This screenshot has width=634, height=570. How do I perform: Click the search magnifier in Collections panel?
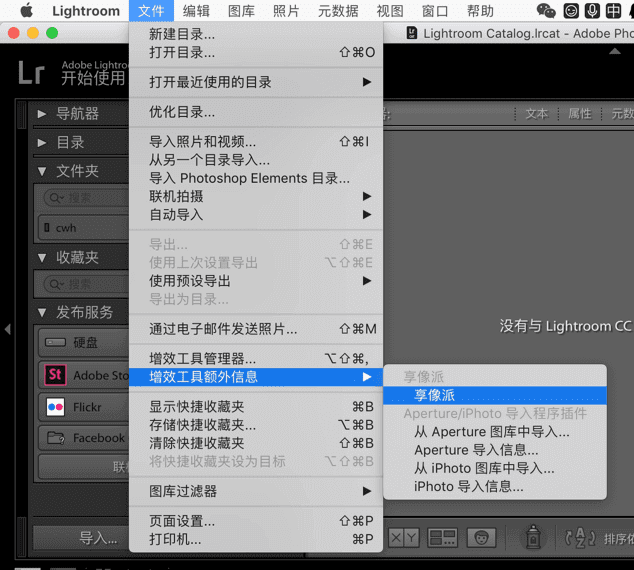tap(55, 284)
